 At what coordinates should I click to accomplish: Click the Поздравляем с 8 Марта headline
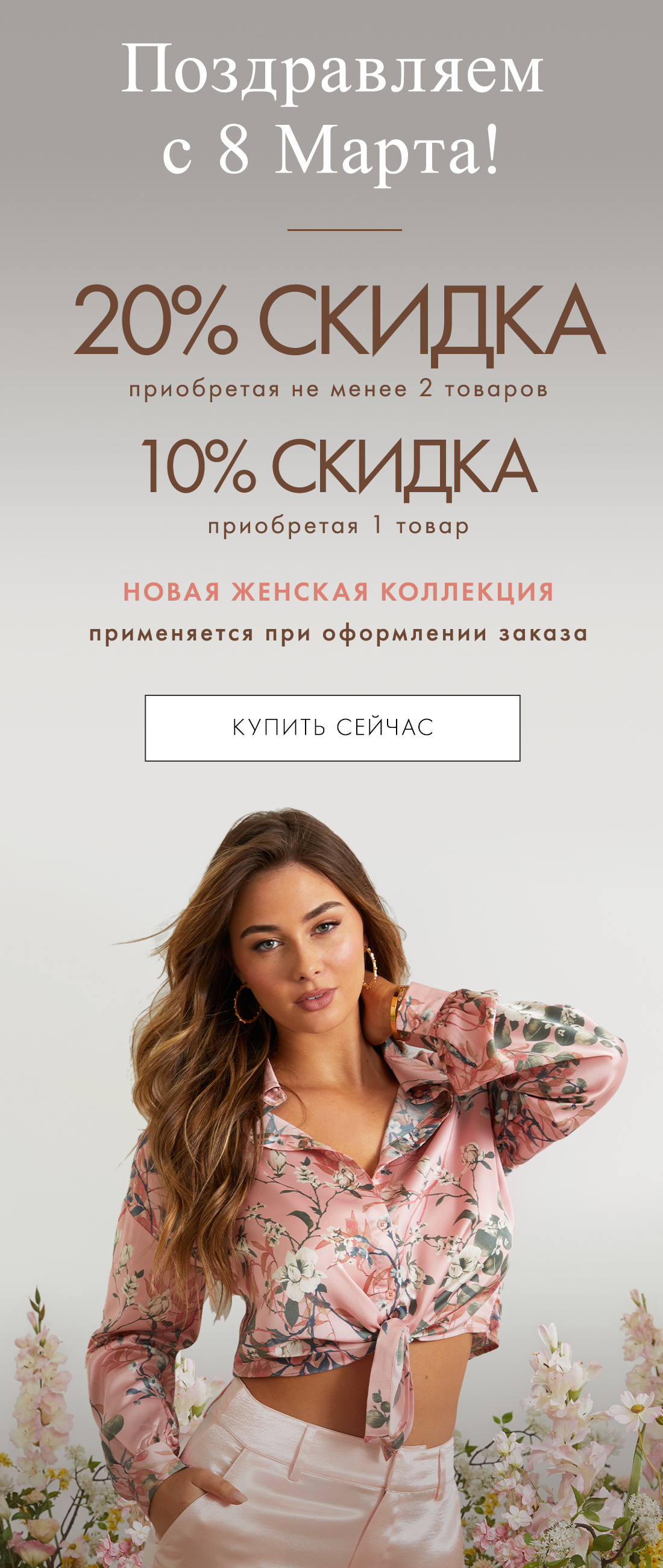(x=332, y=110)
